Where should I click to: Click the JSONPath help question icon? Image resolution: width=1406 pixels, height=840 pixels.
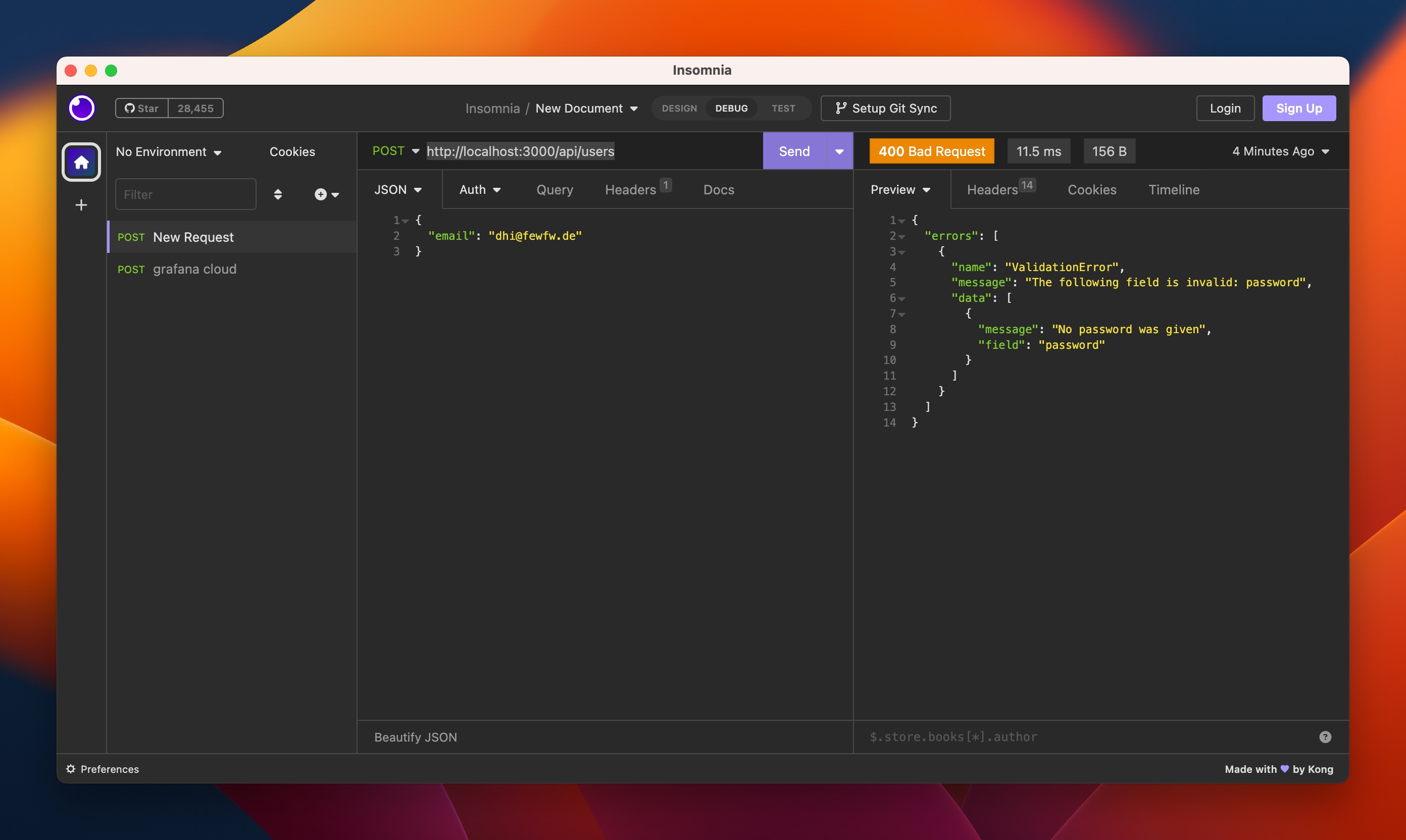point(1325,737)
